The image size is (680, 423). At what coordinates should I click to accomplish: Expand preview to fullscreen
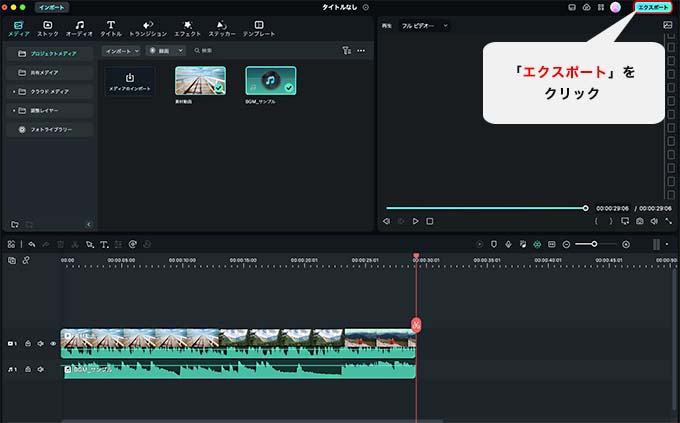point(669,221)
